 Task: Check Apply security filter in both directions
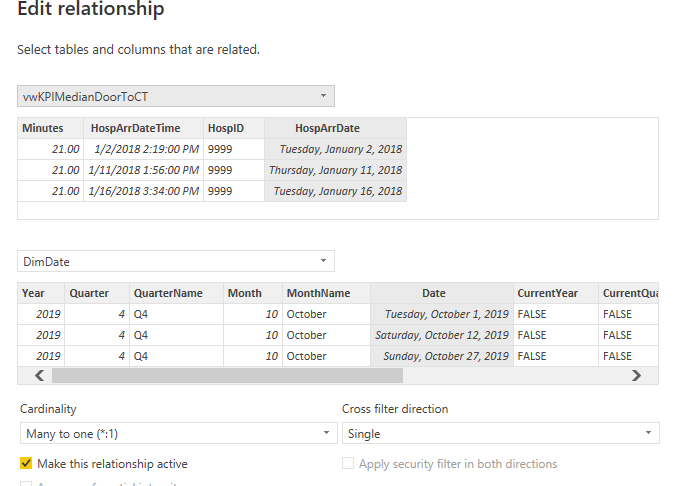pos(348,463)
